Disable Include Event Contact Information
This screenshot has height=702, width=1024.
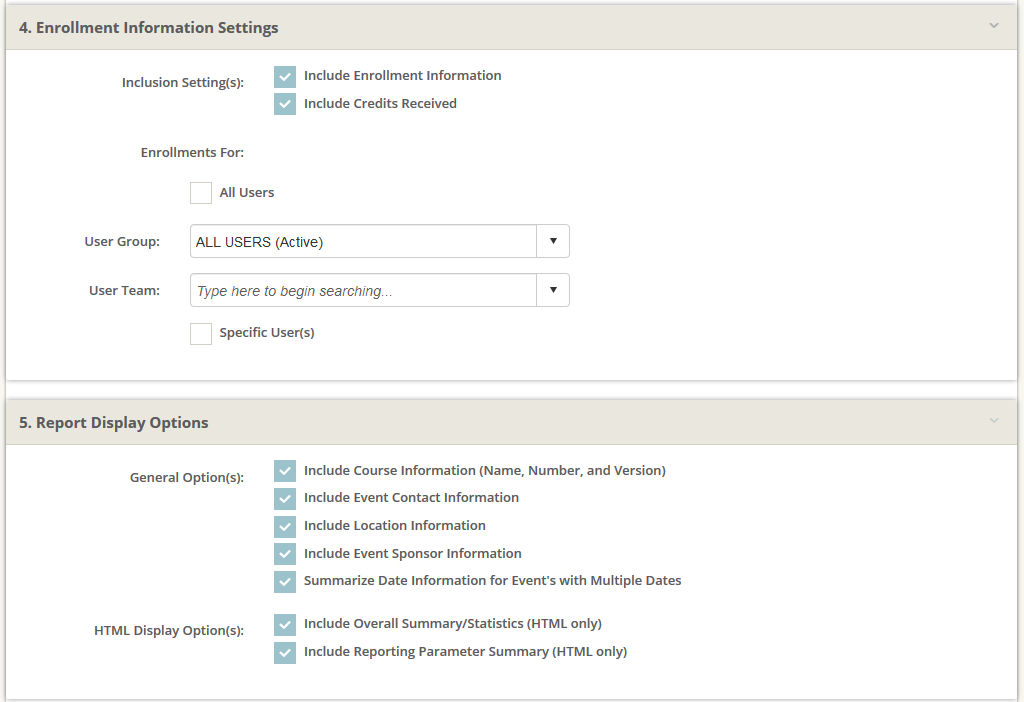(x=285, y=498)
